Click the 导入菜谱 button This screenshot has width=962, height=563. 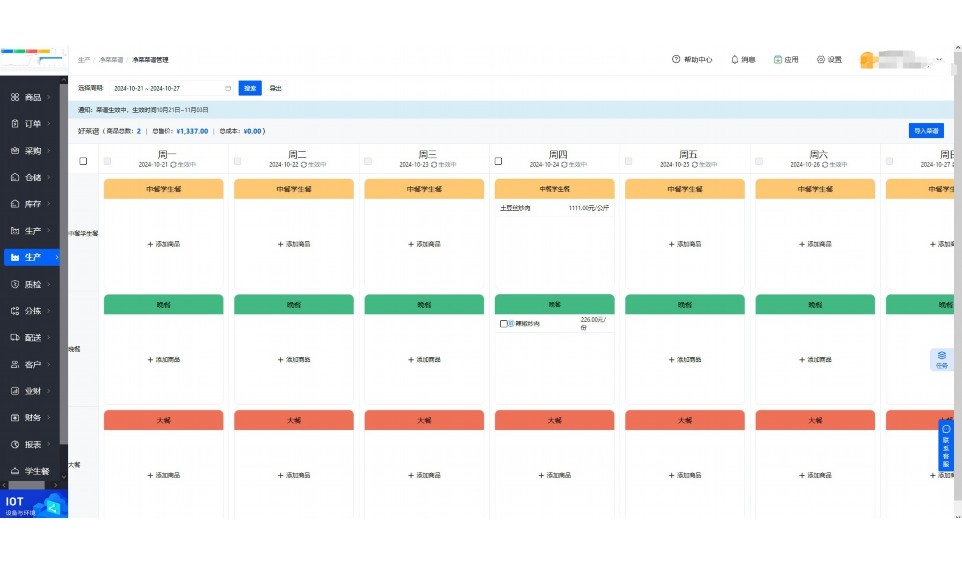point(926,131)
